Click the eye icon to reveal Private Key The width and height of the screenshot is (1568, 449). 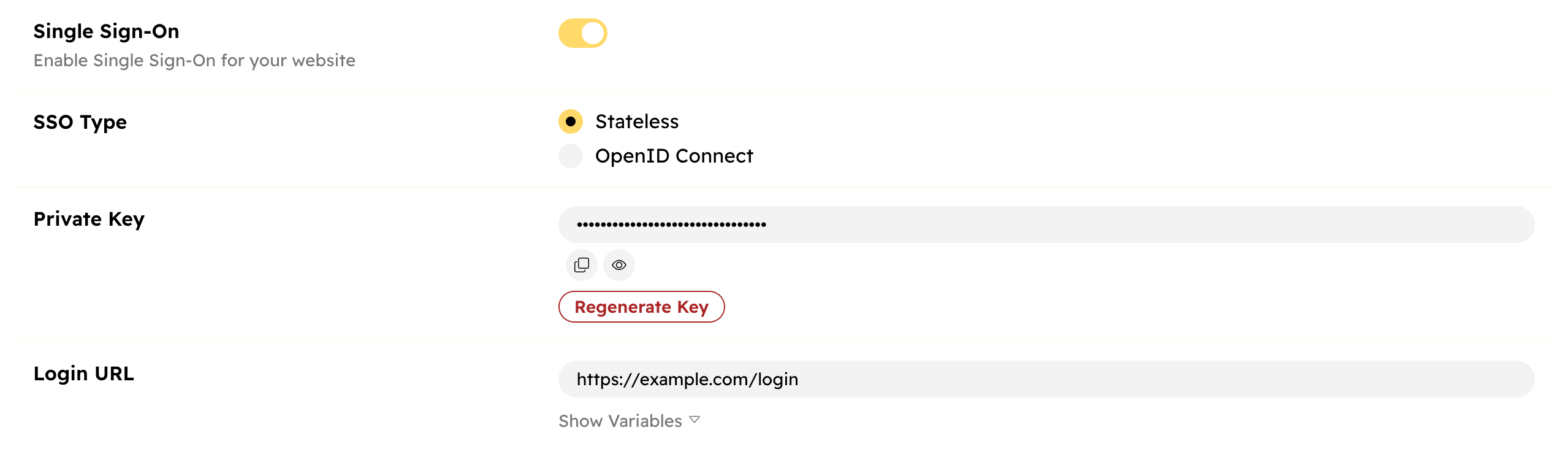pyautogui.click(x=618, y=265)
